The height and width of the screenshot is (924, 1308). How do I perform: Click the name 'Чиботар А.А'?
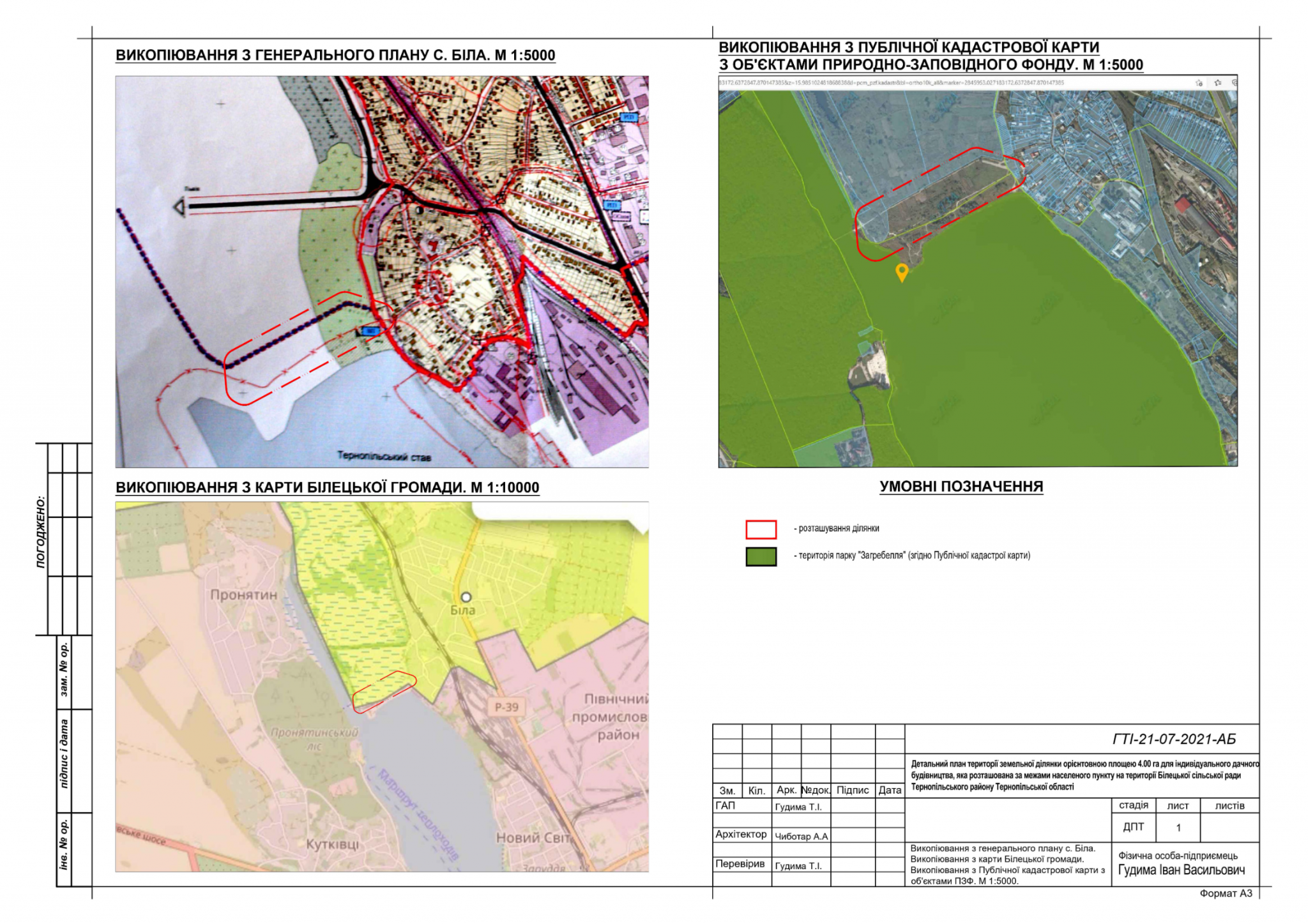(x=801, y=837)
